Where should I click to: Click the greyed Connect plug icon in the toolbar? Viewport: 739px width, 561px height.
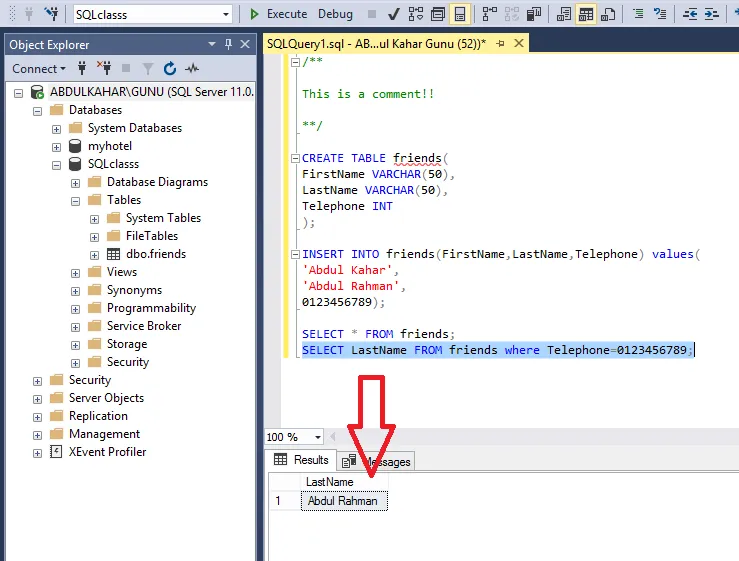tap(29, 14)
